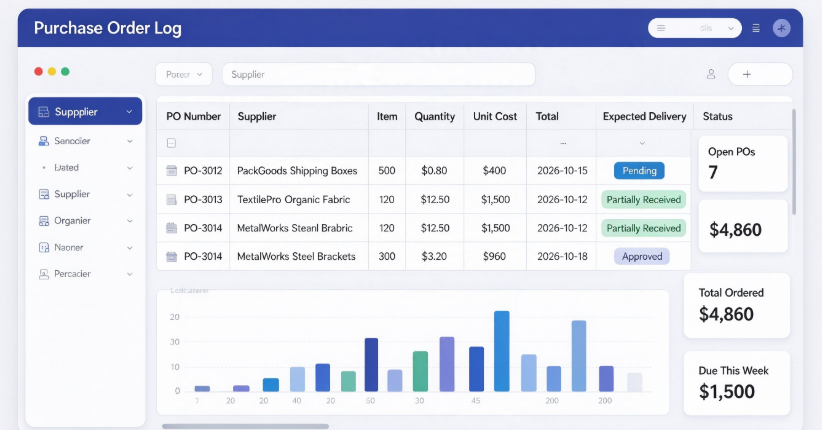822x430 pixels.
Task: Click the horizontal scrollbar at the bottom
Action: (x=245, y=426)
